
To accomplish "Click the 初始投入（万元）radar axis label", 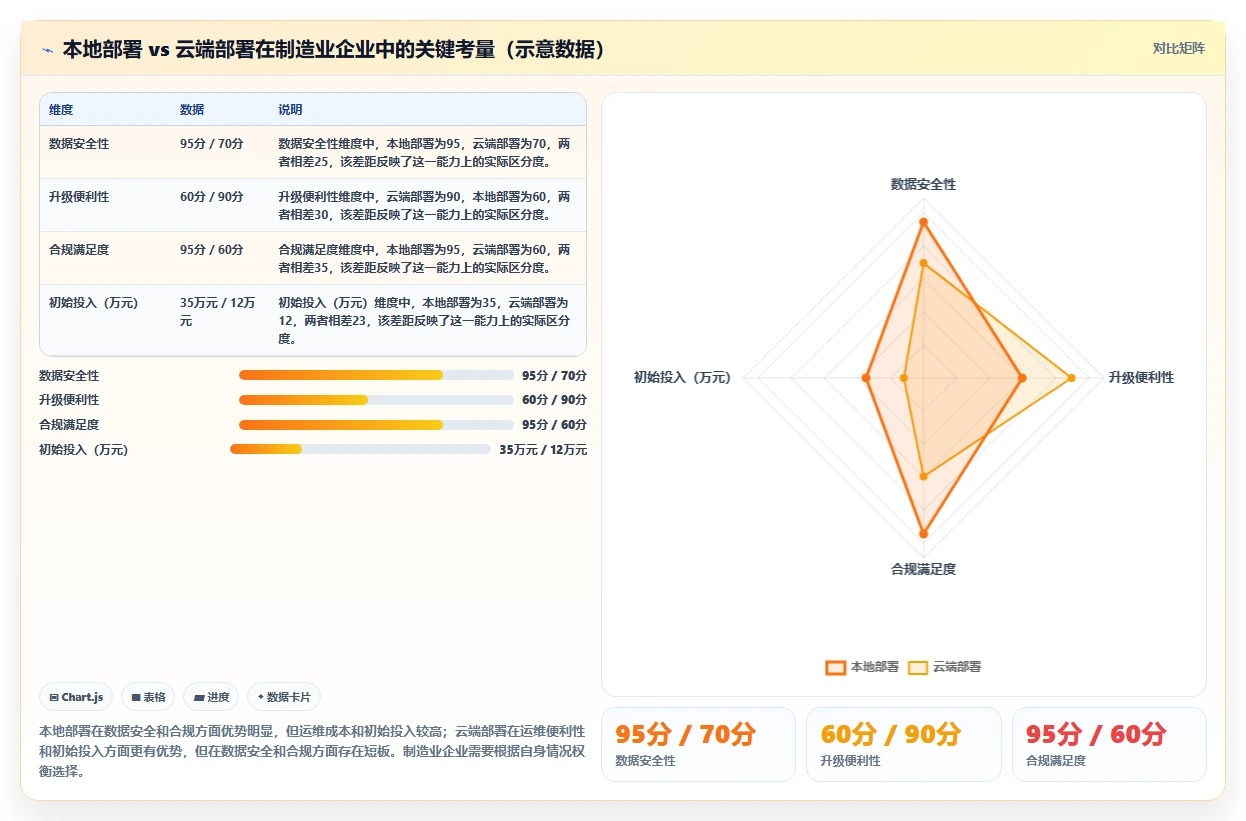I will pos(682,377).
